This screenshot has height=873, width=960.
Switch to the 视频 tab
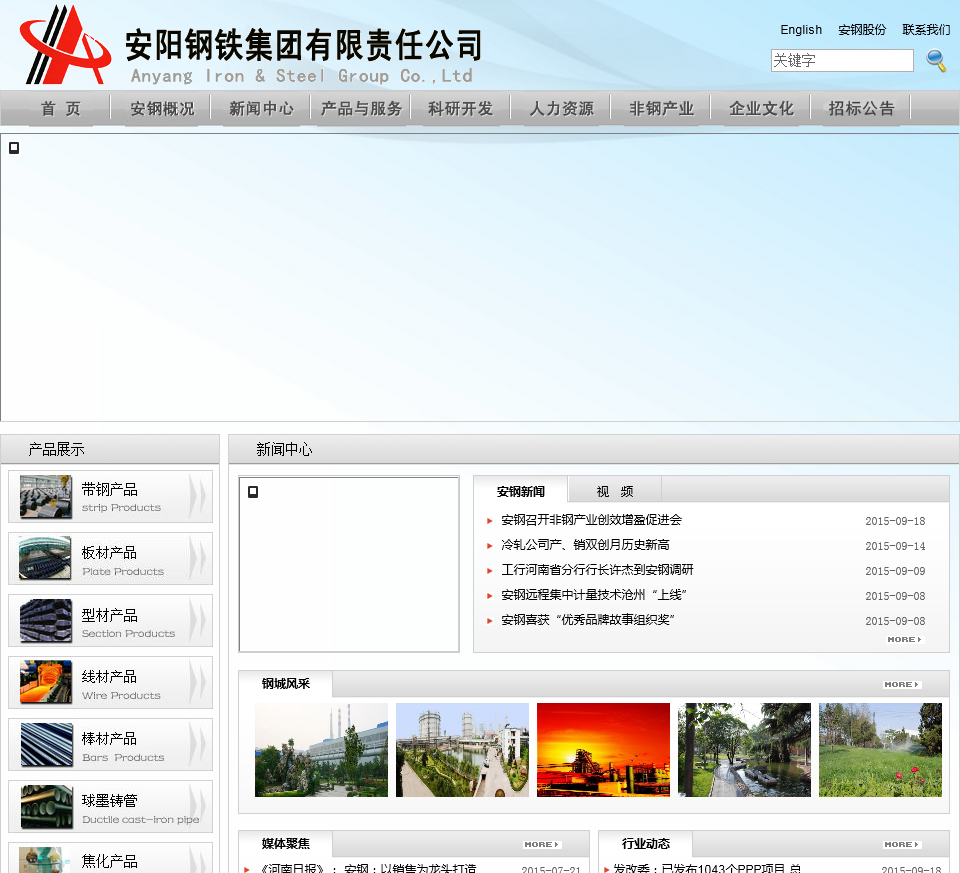point(615,491)
